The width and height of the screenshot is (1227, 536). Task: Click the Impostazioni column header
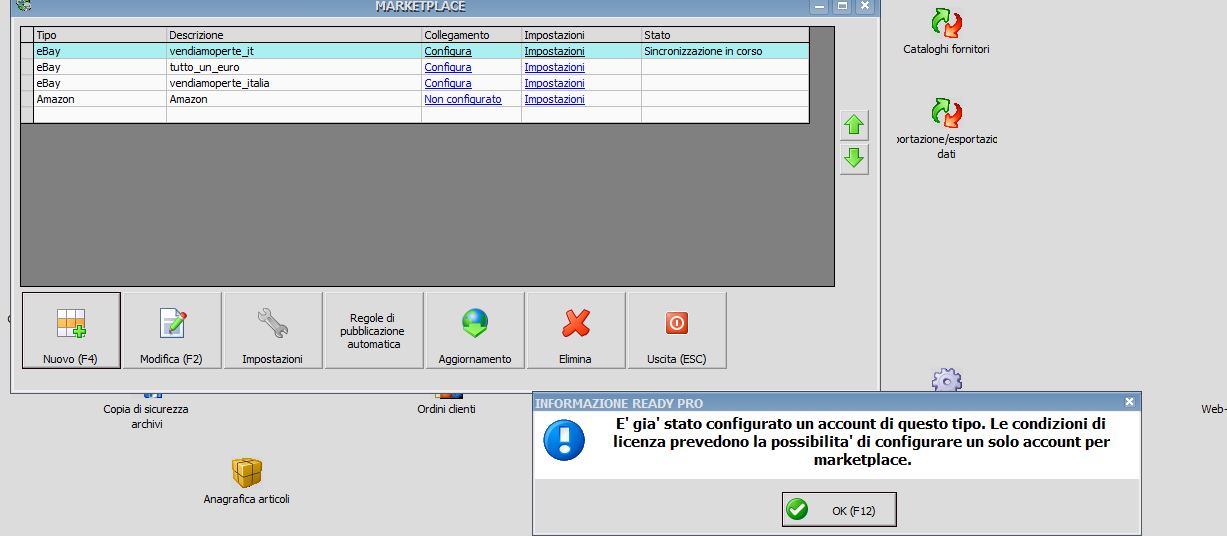click(581, 35)
